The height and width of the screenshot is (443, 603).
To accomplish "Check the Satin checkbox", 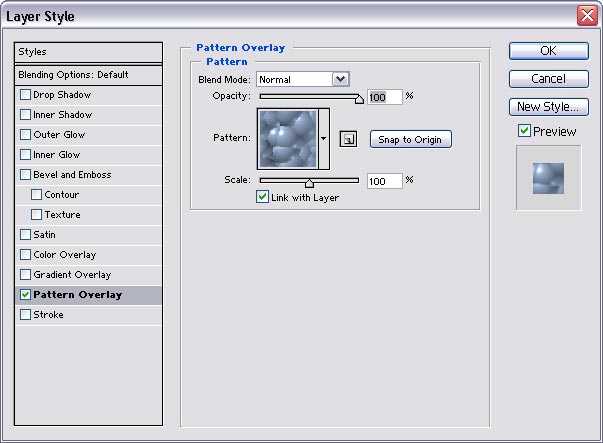I will click(x=25, y=235).
